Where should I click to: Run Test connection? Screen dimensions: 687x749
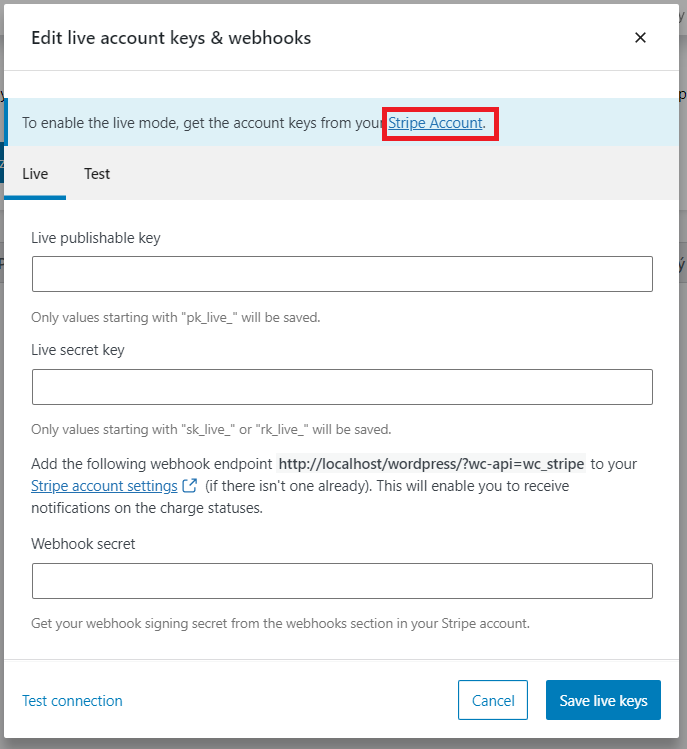pyautogui.click(x=72, y=701)
